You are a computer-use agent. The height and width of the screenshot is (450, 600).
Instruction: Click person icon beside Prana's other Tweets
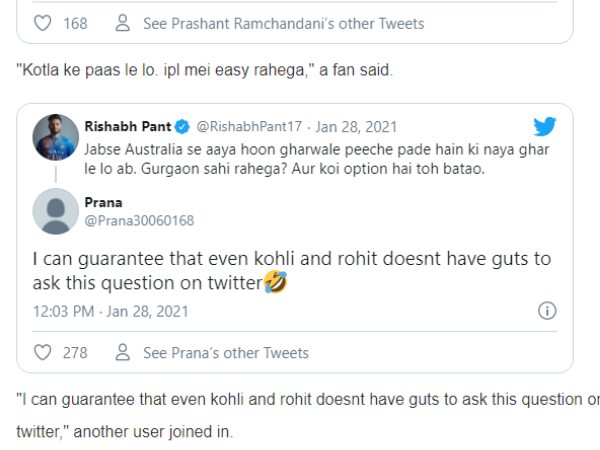pyautogui.click(x=123, y=352)
